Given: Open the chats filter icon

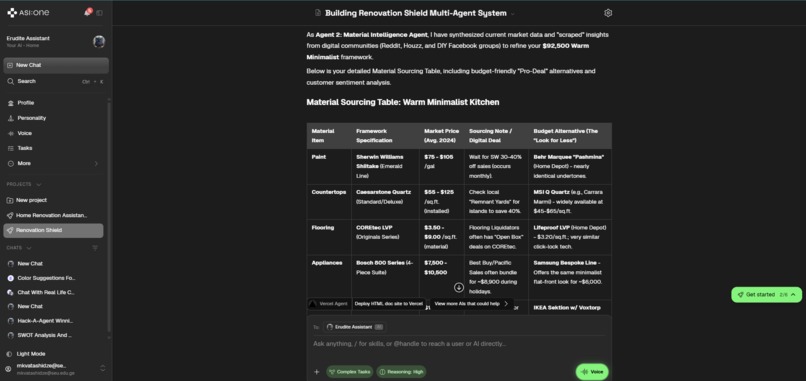Looking at the screenshot, I should 95,248.
